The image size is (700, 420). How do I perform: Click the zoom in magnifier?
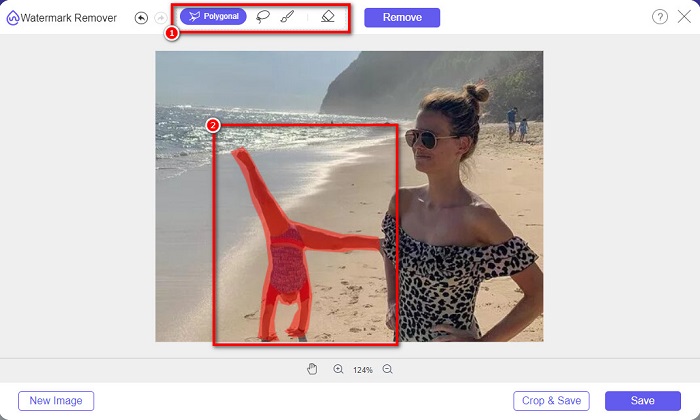point(338,369)
